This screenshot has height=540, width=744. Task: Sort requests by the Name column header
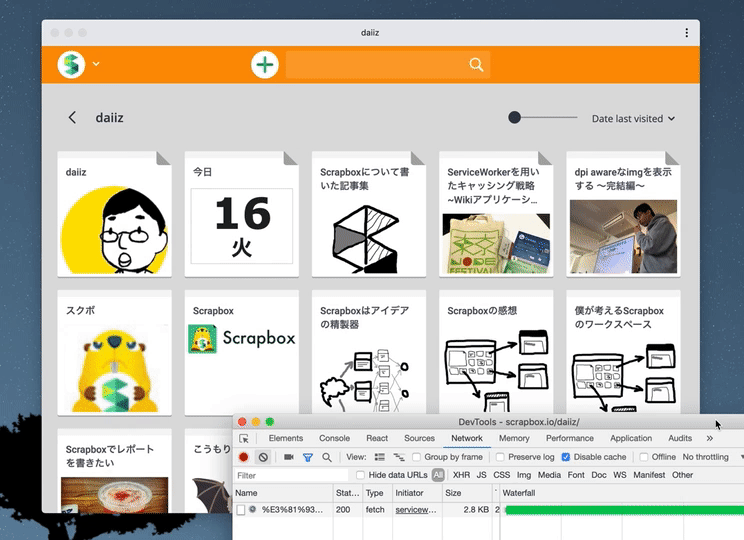[x=283, y=493]
